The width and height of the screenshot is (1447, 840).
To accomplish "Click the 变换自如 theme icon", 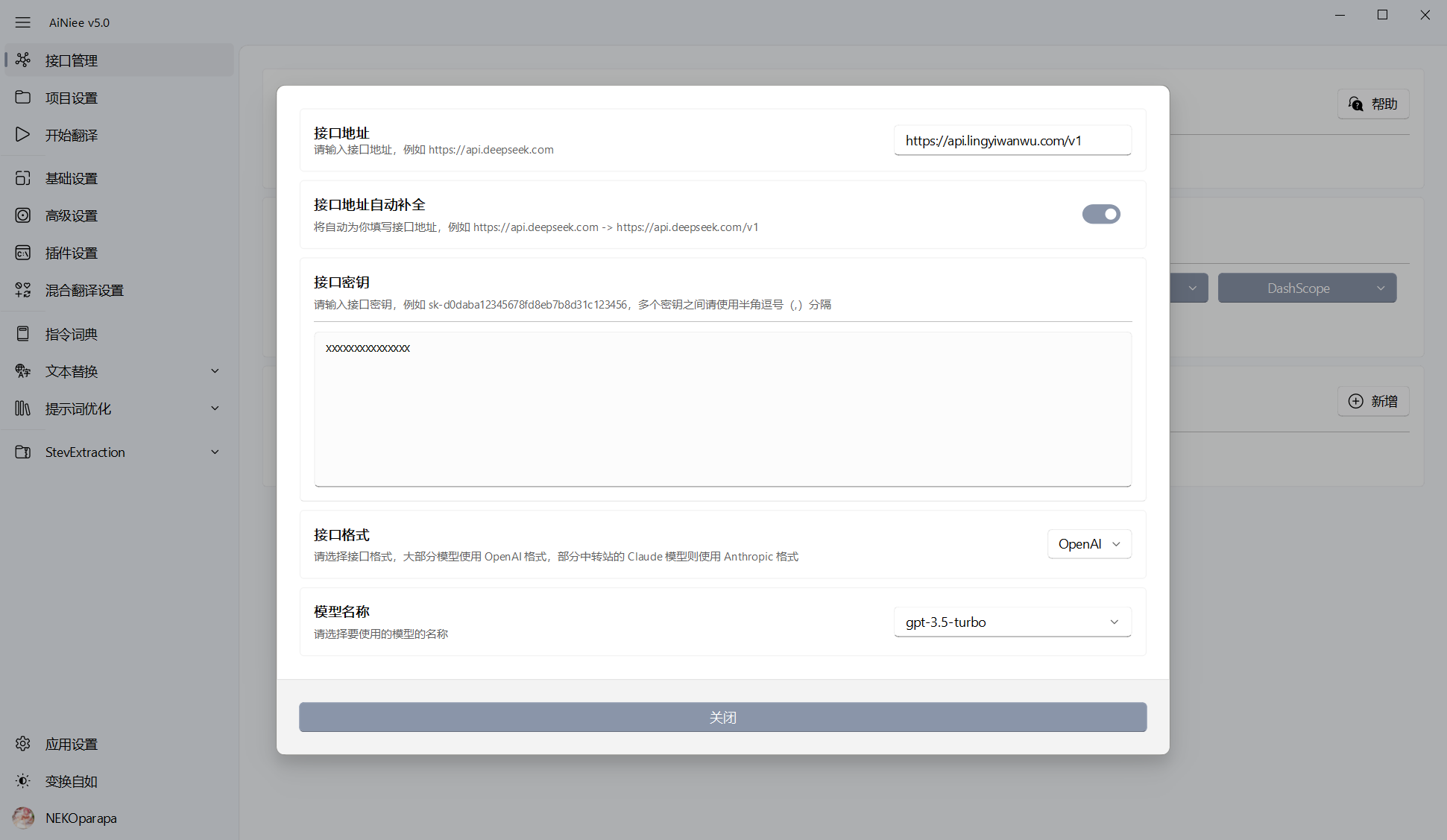I will (x=23, y=781).
